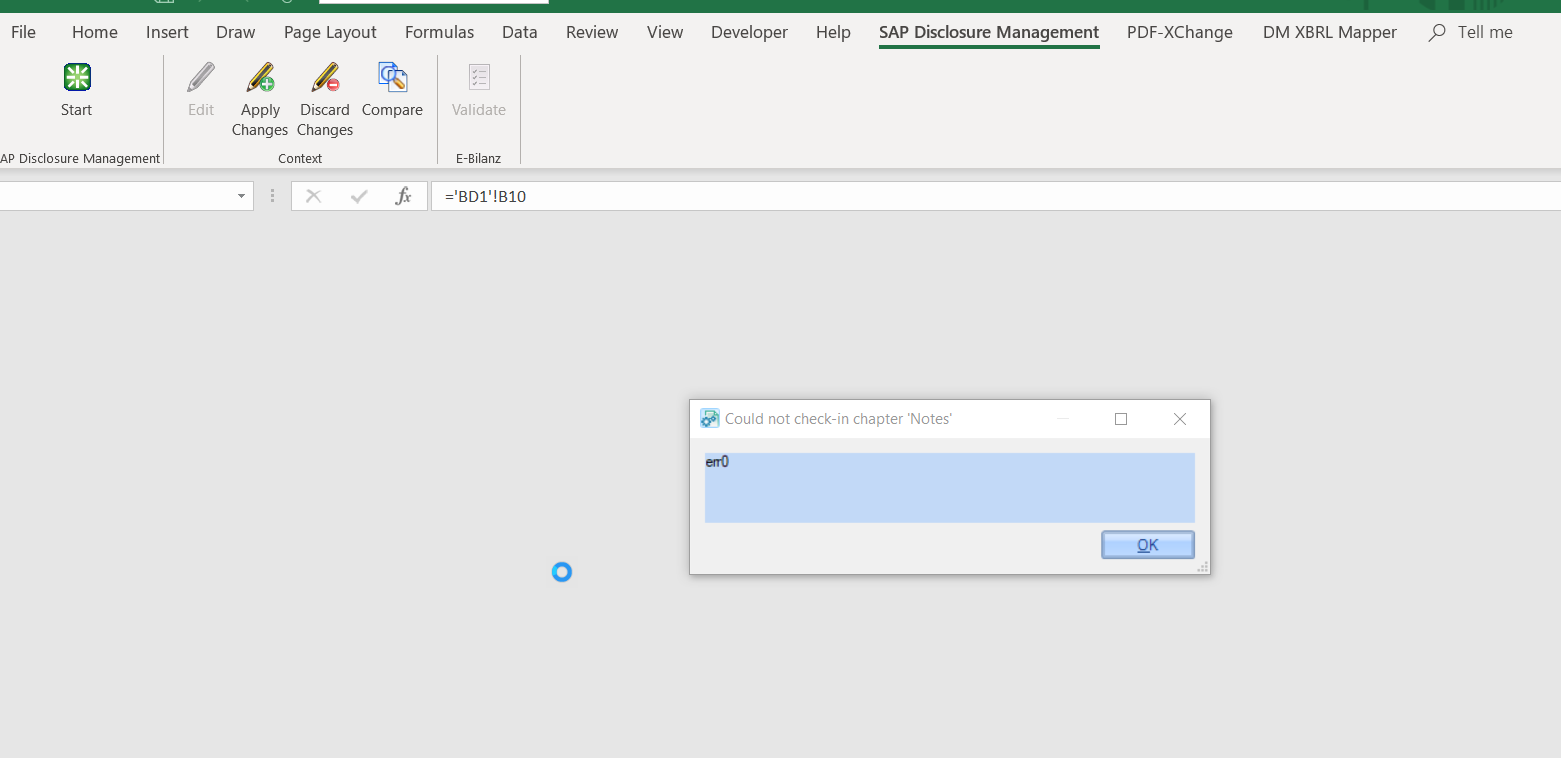The width and height of the screenshot is (1561, 758).
Task: Click the formula bar resize dots handle
Action: pyautogui.click(x=272, y=196)
